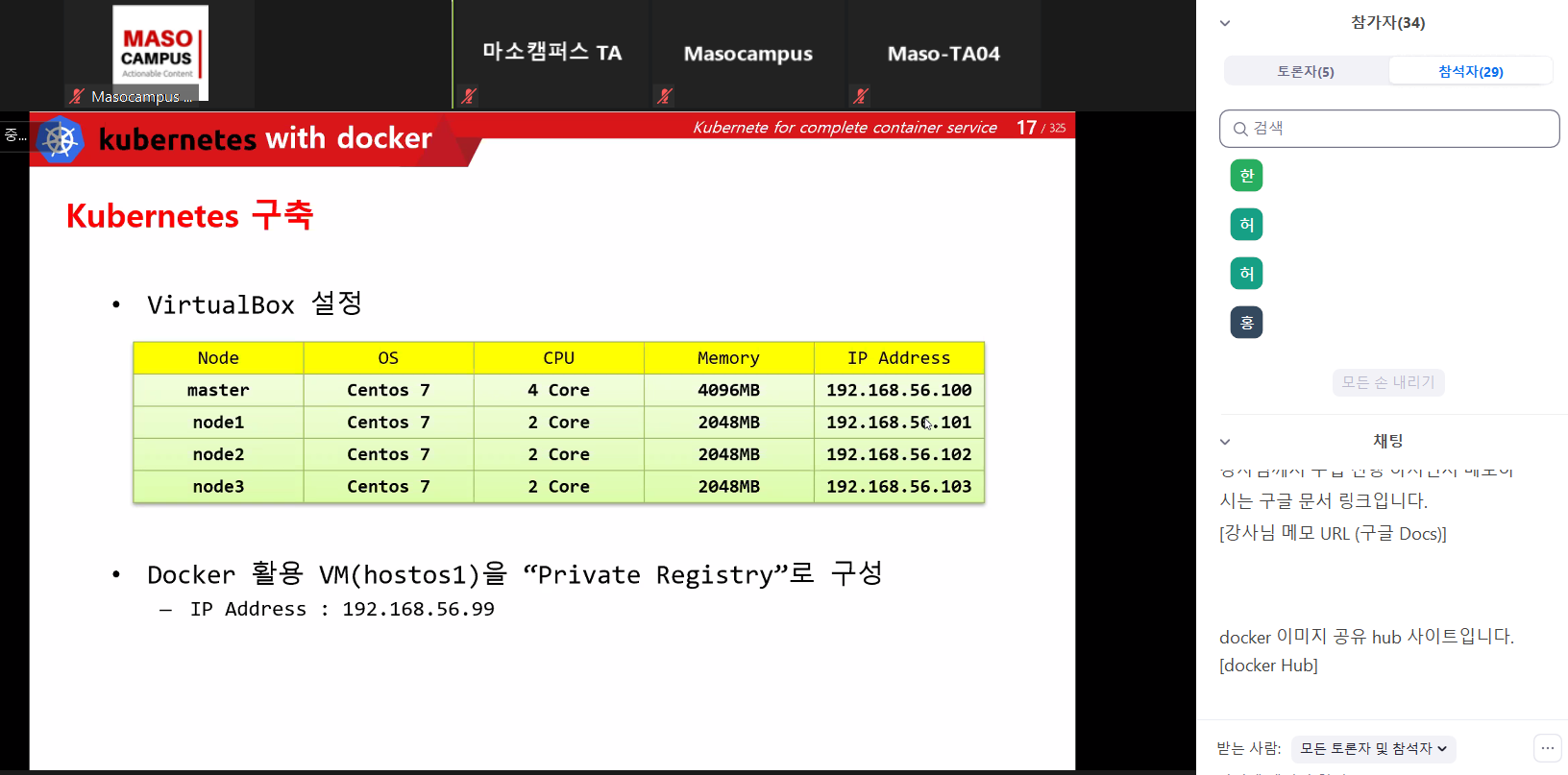Open the 모든 토론자 및 참석자 recipient dropdown
The image size is (1568, 775).
1373,749
